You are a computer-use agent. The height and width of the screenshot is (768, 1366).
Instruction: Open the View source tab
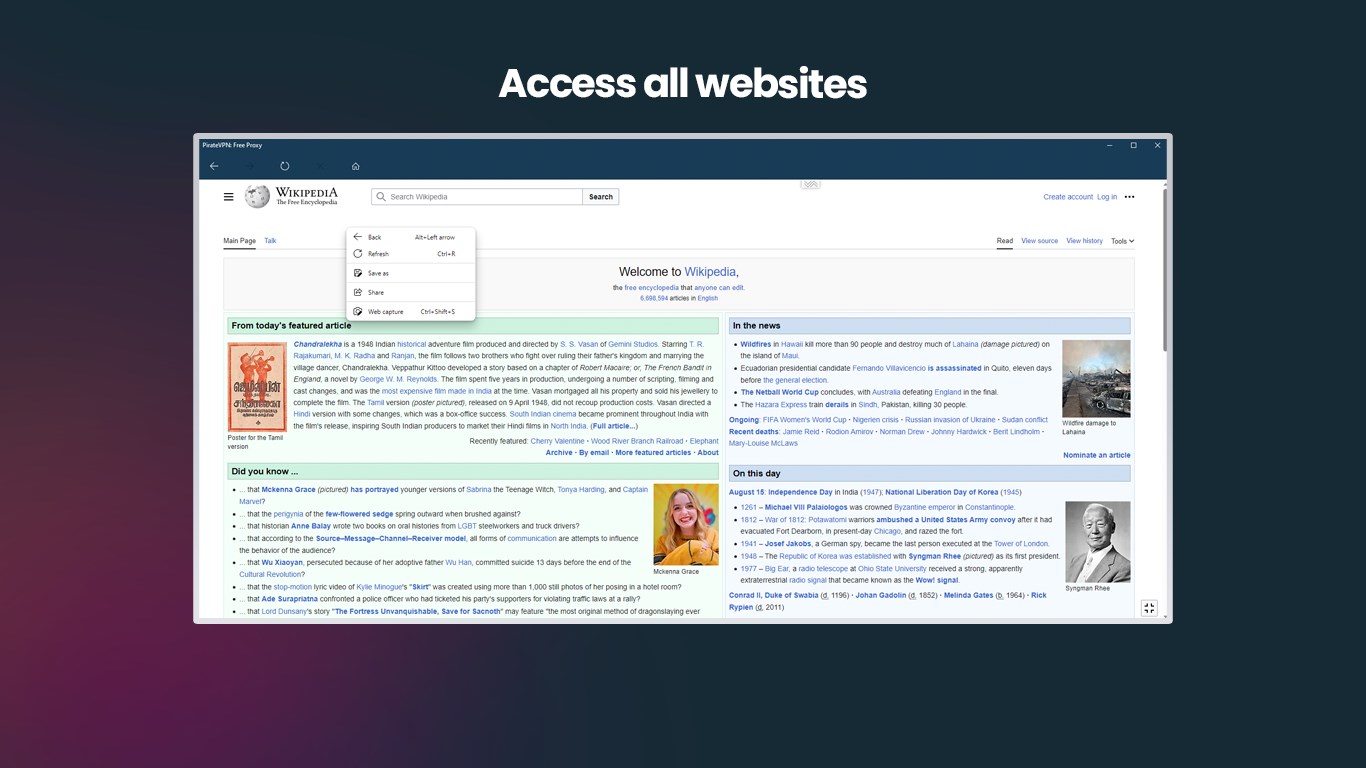(1039, 241)
